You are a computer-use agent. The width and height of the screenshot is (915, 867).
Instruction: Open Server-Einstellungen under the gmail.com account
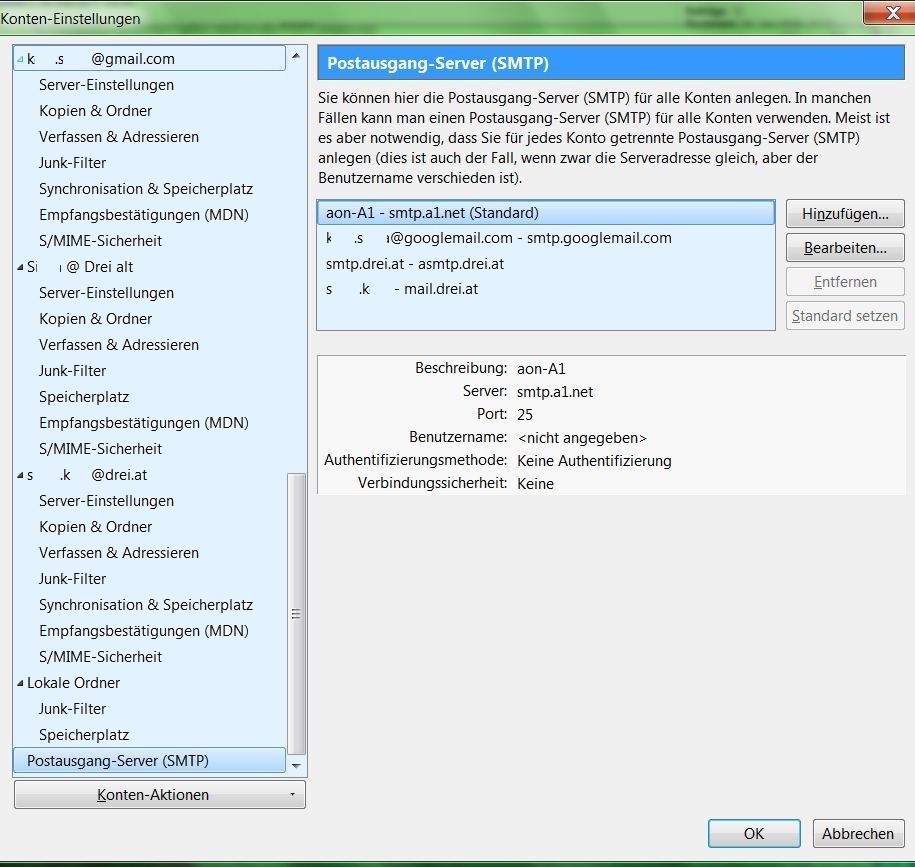pyautogui.click(x=106, y=85)
